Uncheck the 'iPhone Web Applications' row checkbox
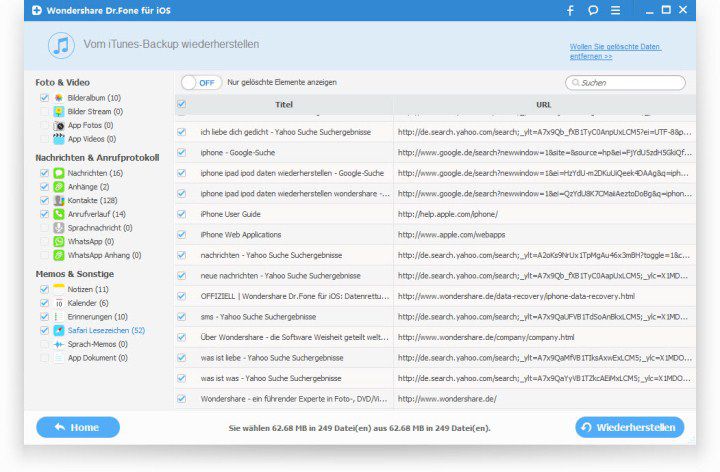 click(181, 235)
